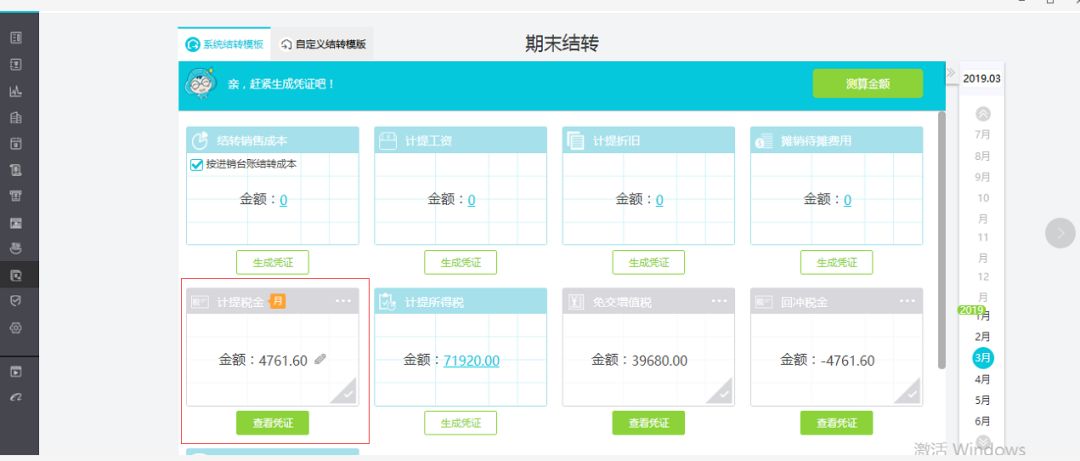Image resolution: width=1080 pixels, height=461 pixels.
Task: Open the ... menu on 回冲税金 card
Action: pos(907,301)
